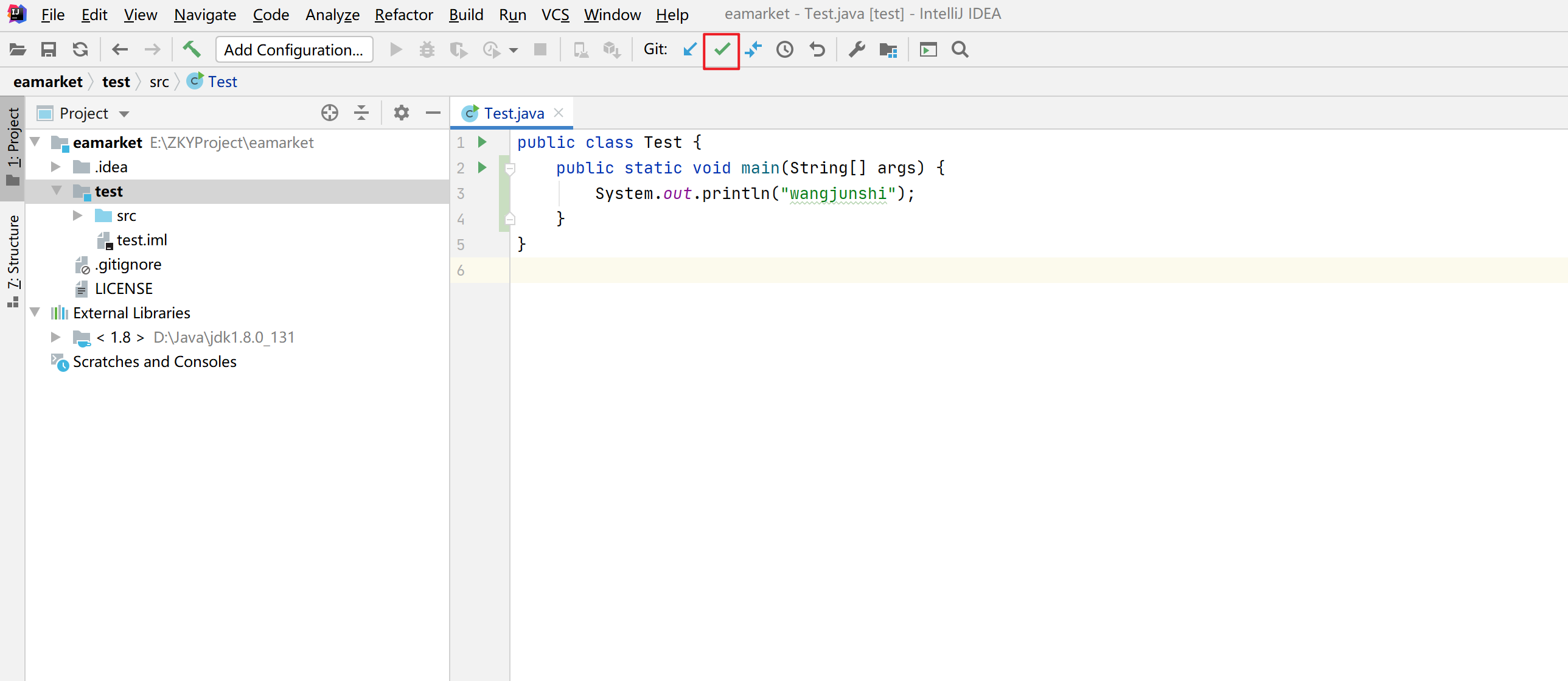Open the Analyze menu
The image size is (1568, 681).
point(332,15)
